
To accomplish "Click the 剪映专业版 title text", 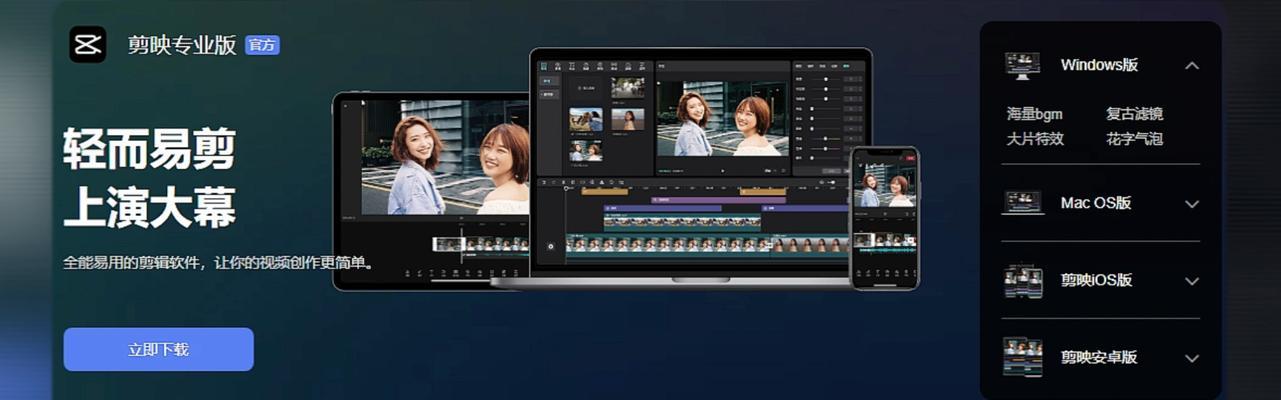I will (x=182, y=45).
